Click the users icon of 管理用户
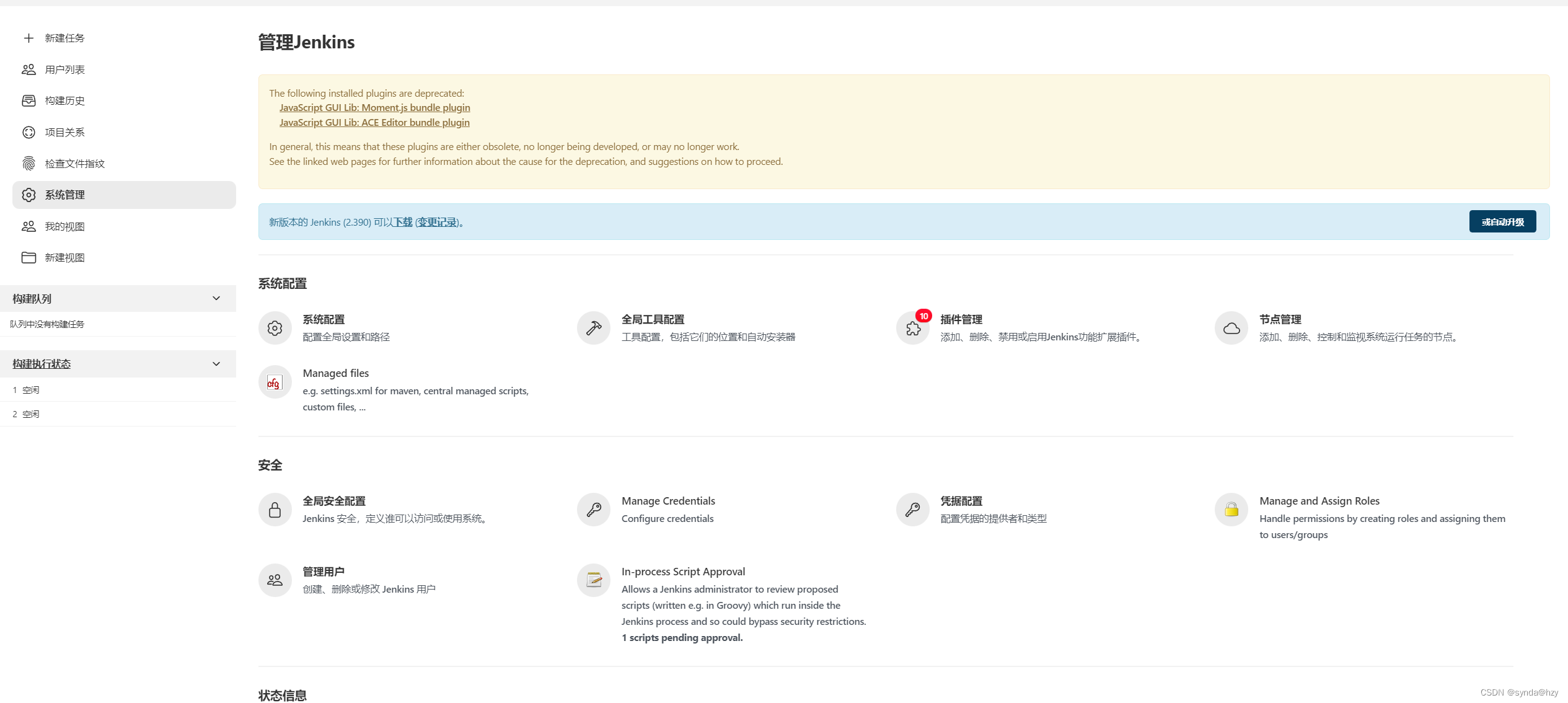 [x=275, y=580]
